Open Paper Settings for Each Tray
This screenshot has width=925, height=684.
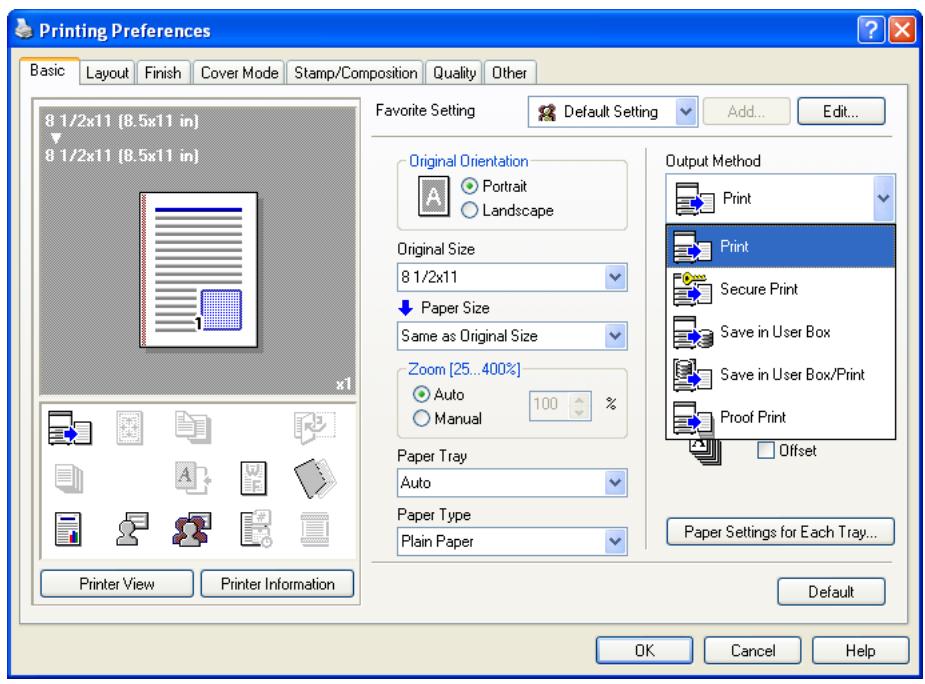780,532
